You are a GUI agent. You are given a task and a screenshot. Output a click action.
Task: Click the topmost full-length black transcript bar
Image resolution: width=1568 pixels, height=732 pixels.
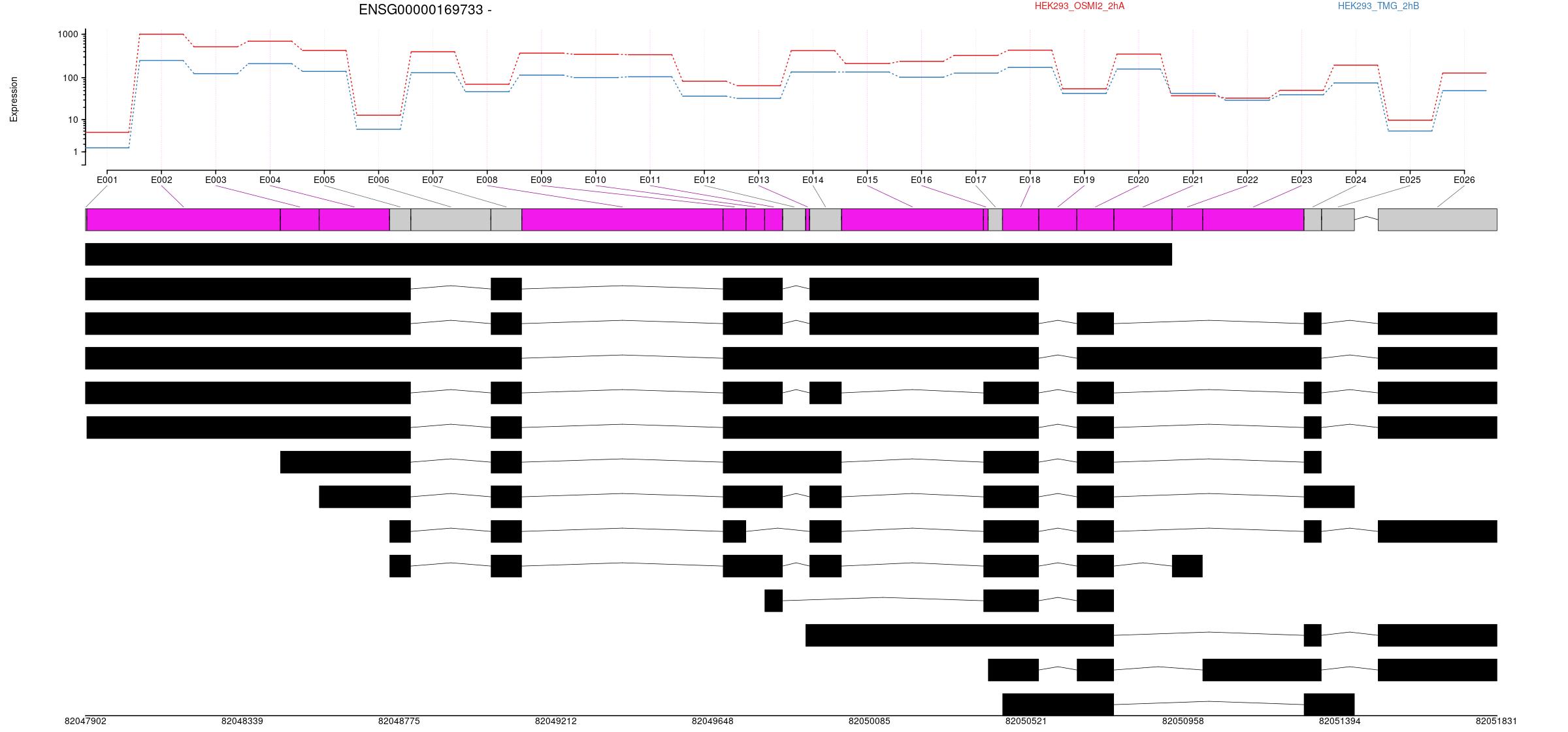pos(629,254)
